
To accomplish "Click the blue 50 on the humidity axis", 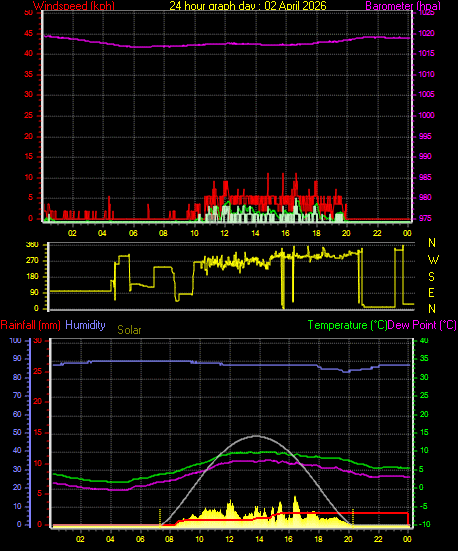I will (x=17, y=432).
